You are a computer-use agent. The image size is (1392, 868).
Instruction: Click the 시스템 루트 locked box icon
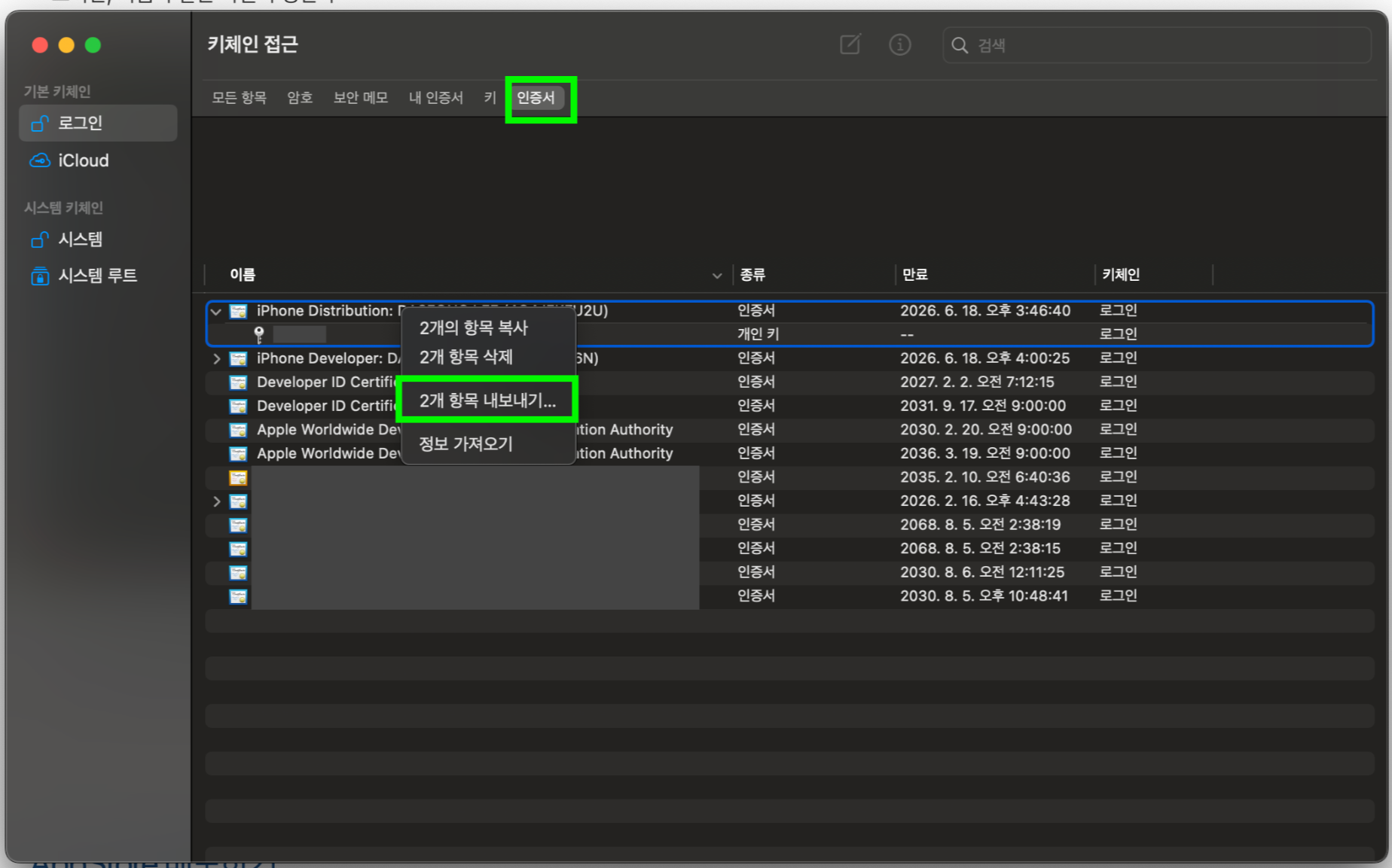[x=40, y=276]
